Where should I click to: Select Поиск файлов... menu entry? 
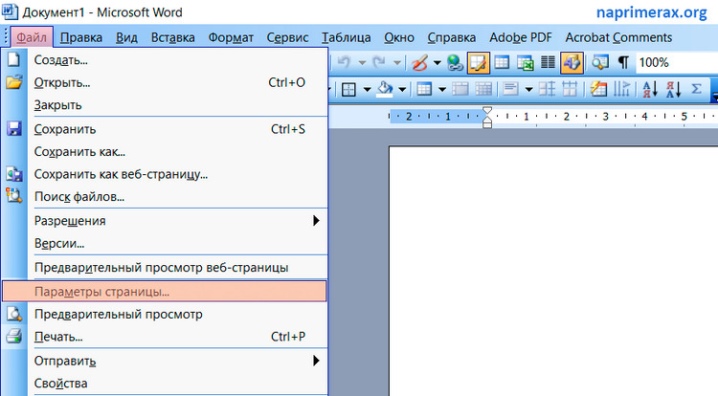pyautogui.click(x=164, y=197)
